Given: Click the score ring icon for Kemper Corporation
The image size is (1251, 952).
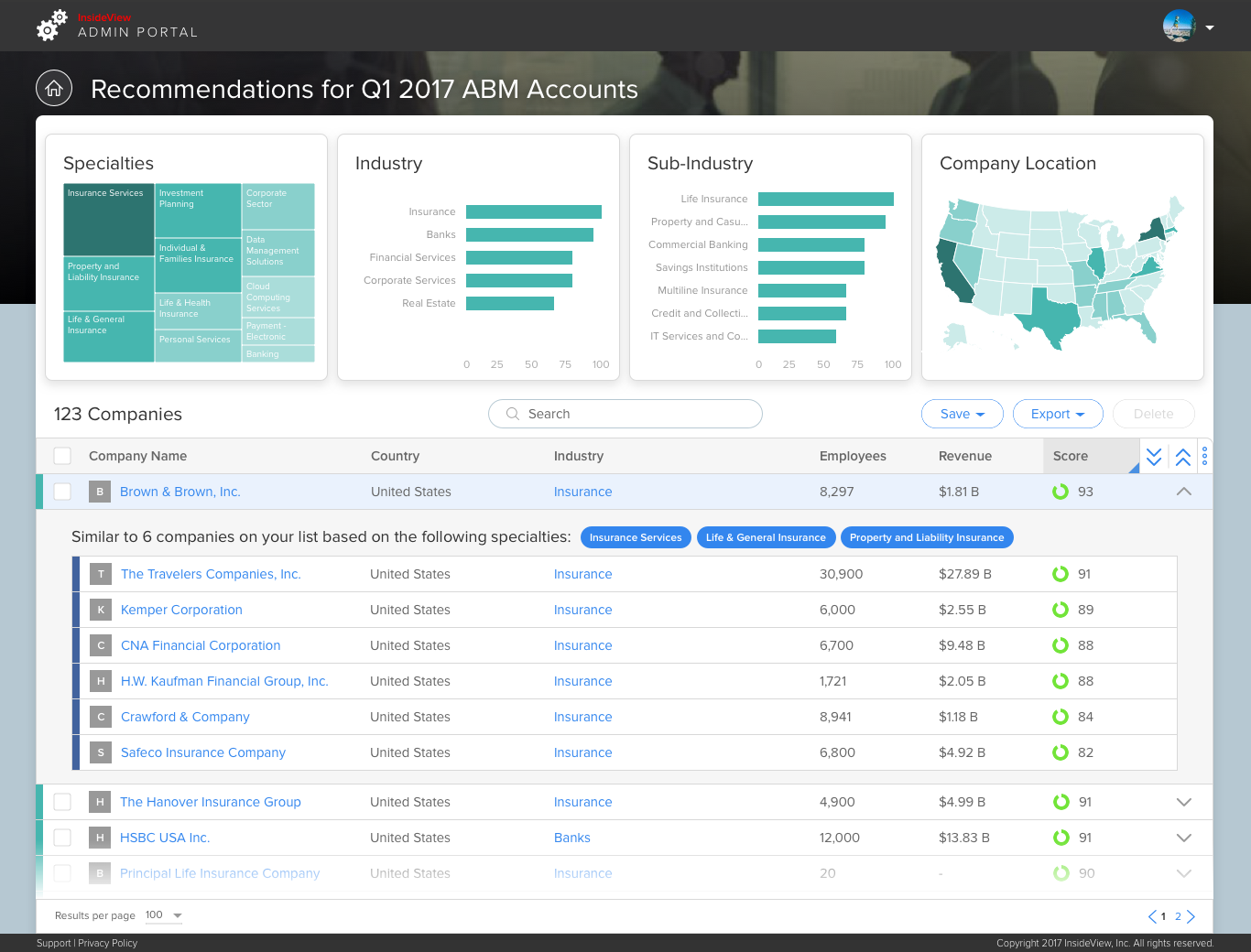Looking at the screenshot, I should coord(1061,610).
